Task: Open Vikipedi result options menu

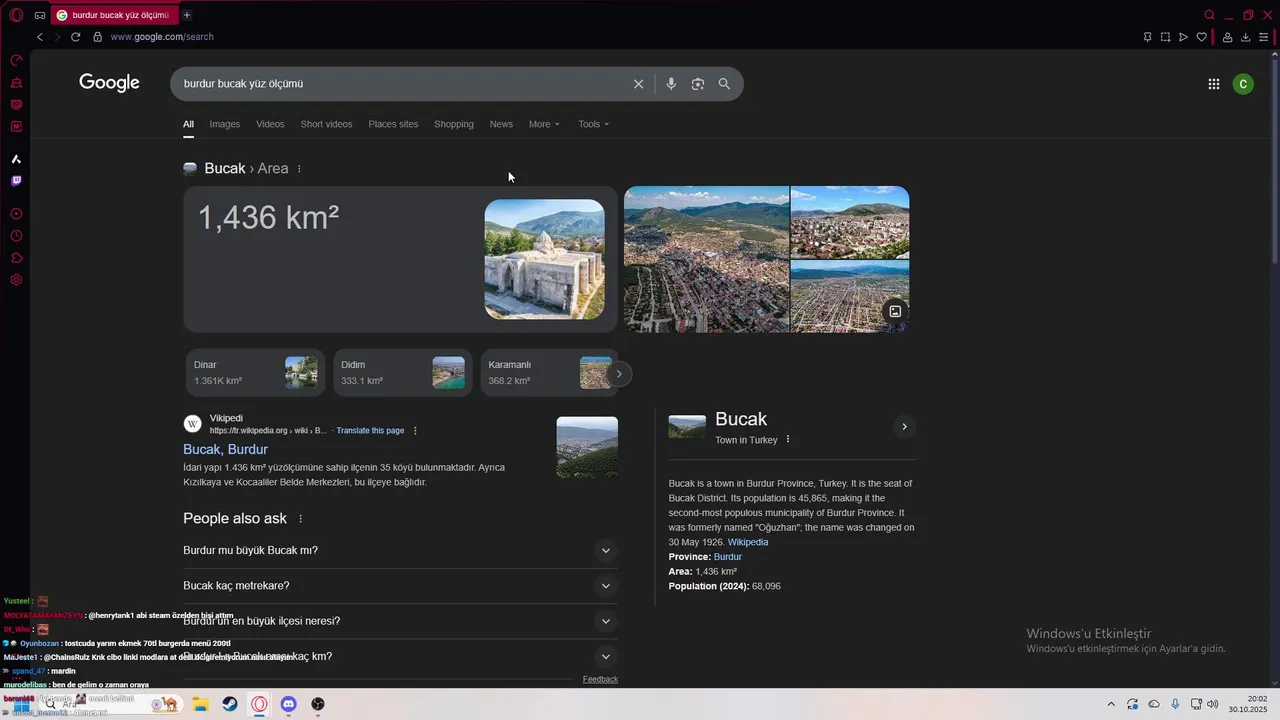Action: tap(415, 431)
